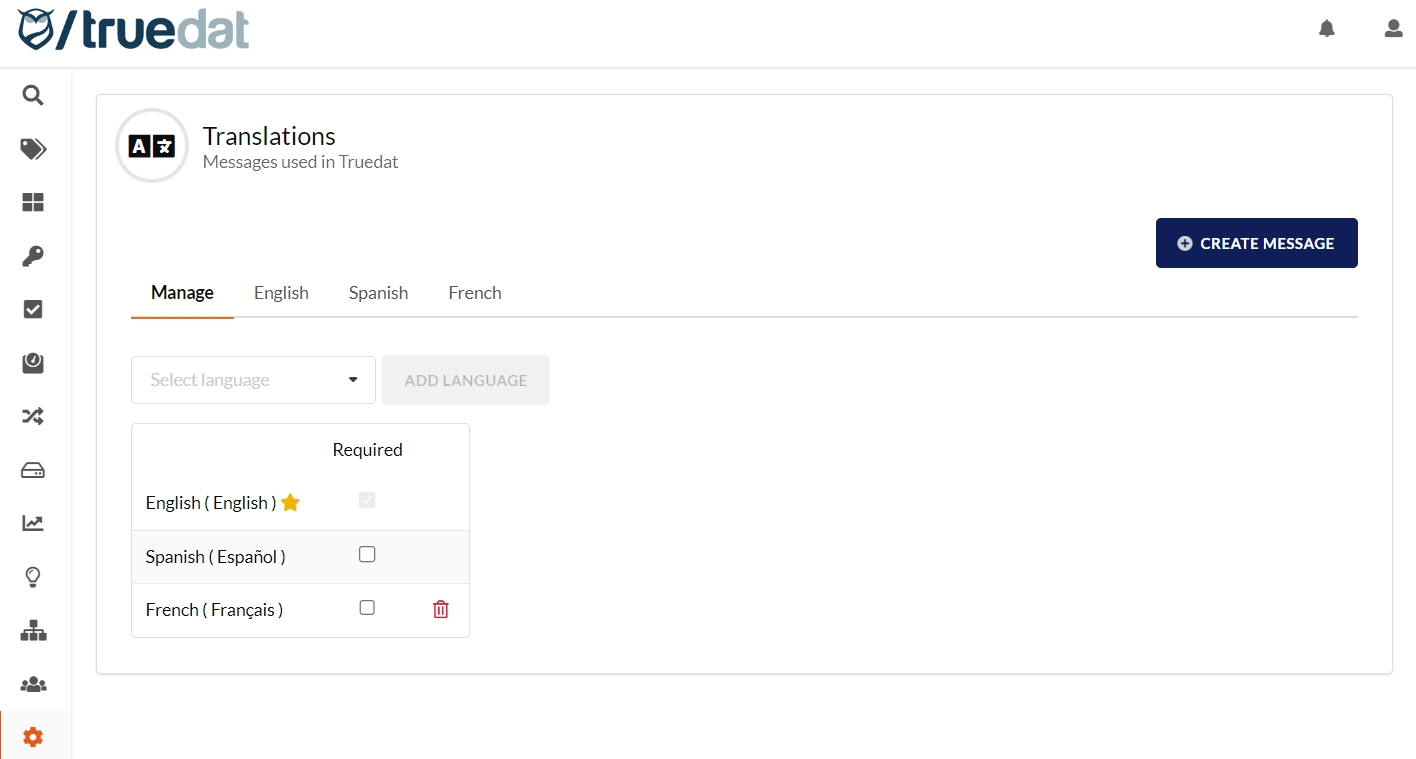Toggle Required checkbox for French
The image size is (1416, 759).
click(x=367, y=608)
